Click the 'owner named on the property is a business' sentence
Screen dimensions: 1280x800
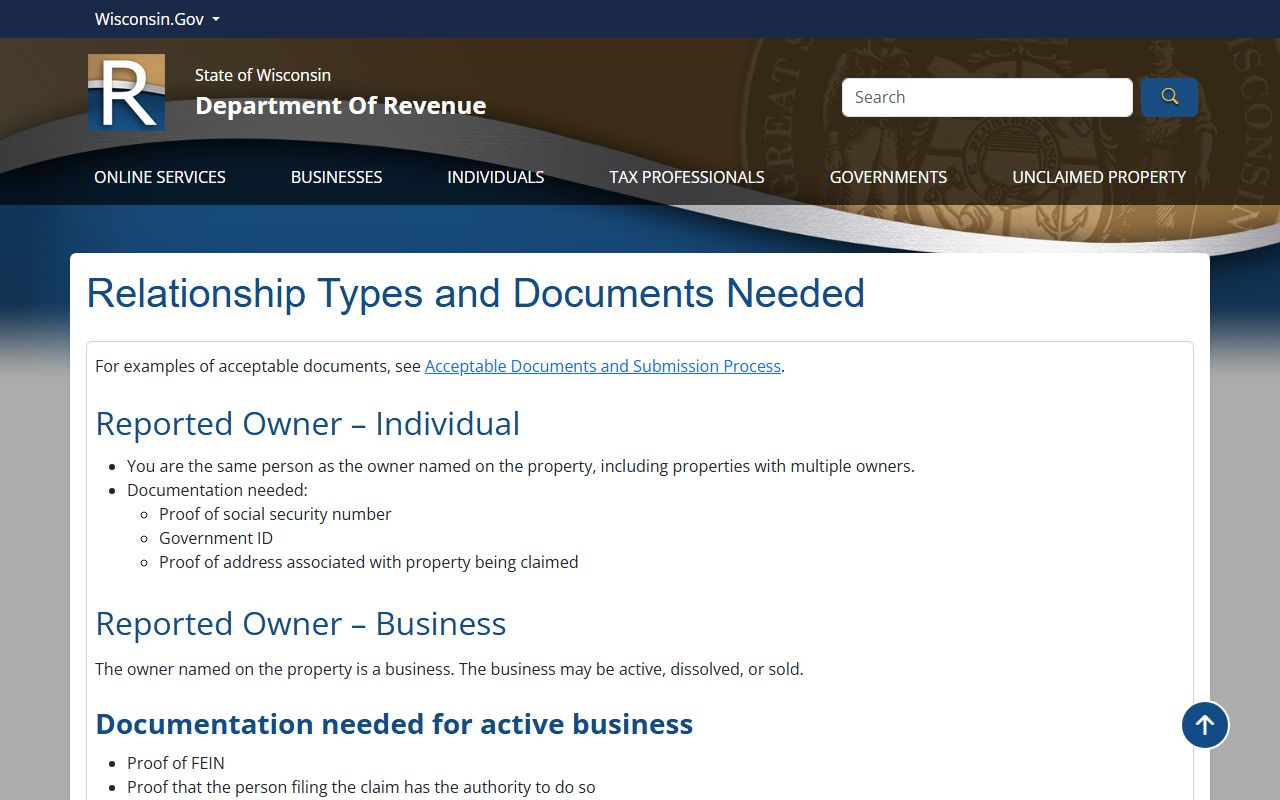tap(449, 669)
